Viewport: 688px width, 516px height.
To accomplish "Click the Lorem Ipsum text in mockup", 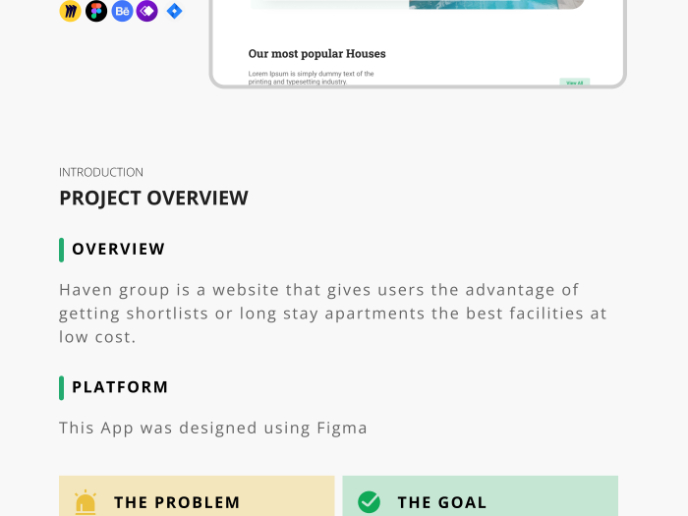I will (x=311, y=77).
